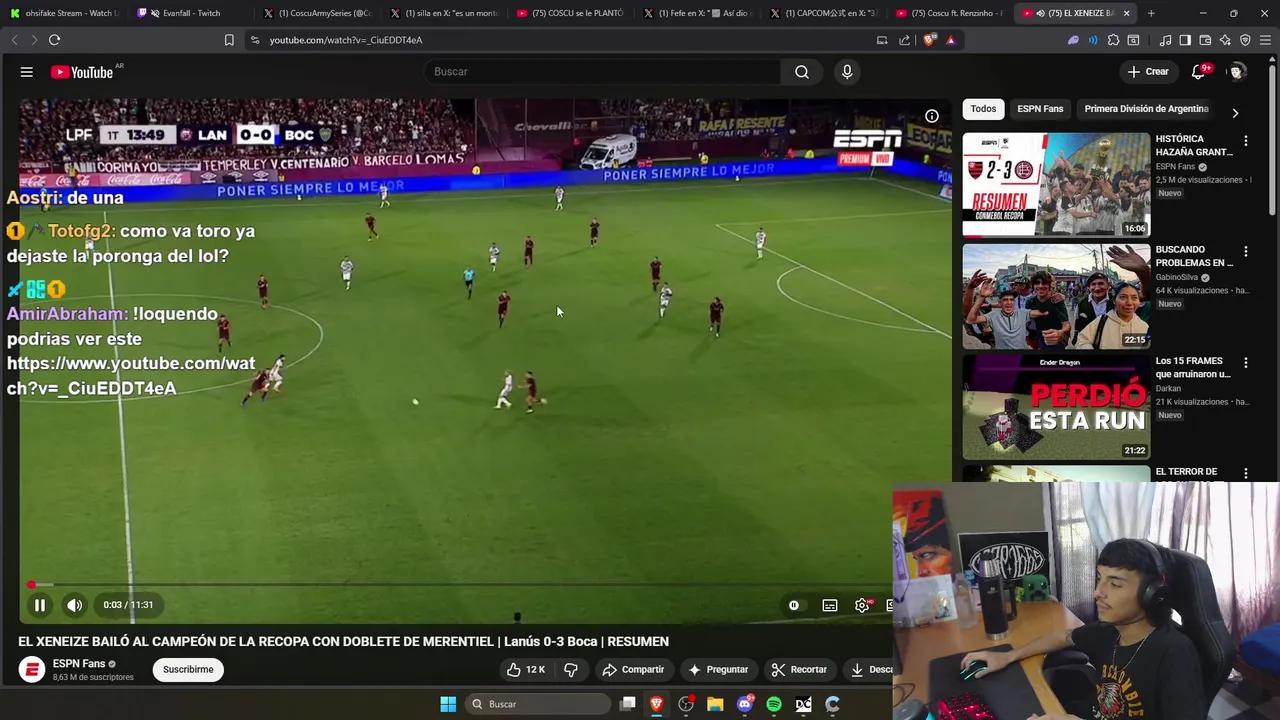1280x720 pixels.
Task: Click Recortar to clip the video
Action: (x=799, y=670)
